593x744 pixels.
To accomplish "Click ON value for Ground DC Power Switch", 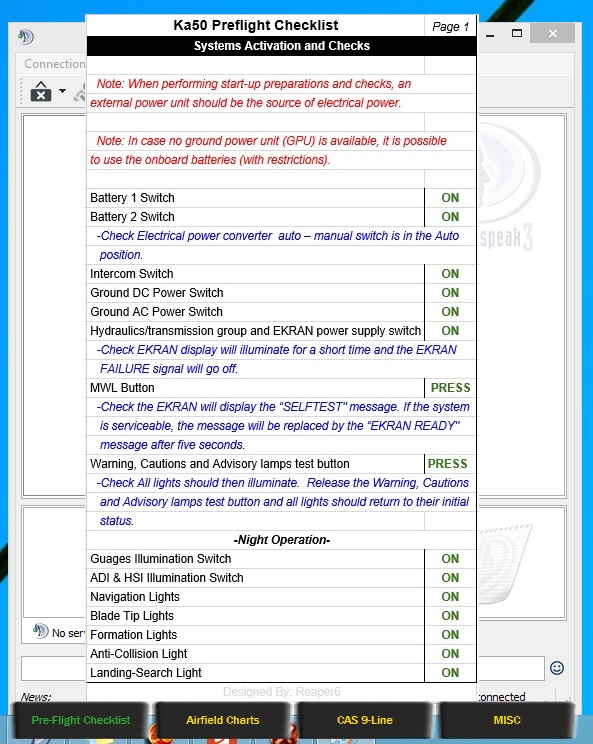I will point(450,293).
